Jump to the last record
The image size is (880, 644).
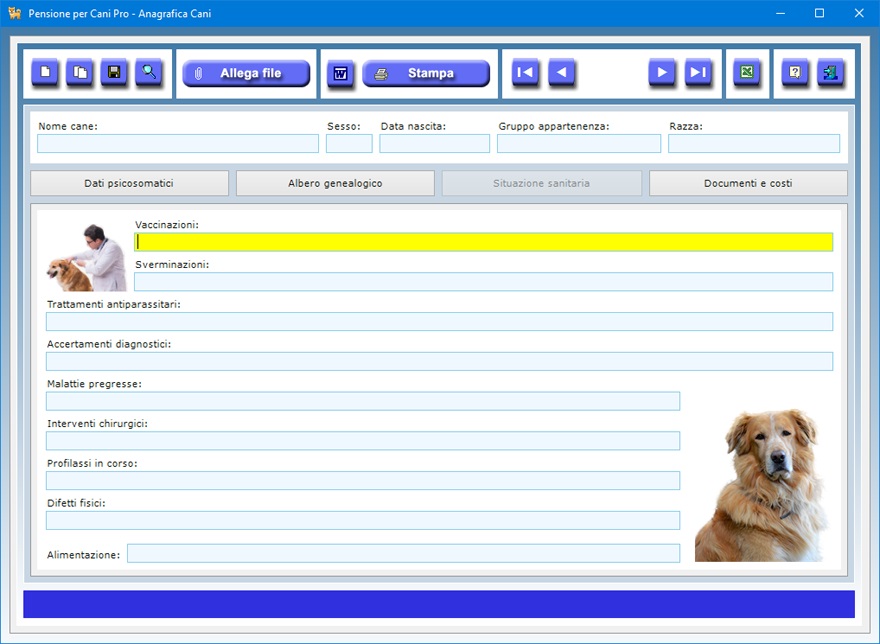698,72
